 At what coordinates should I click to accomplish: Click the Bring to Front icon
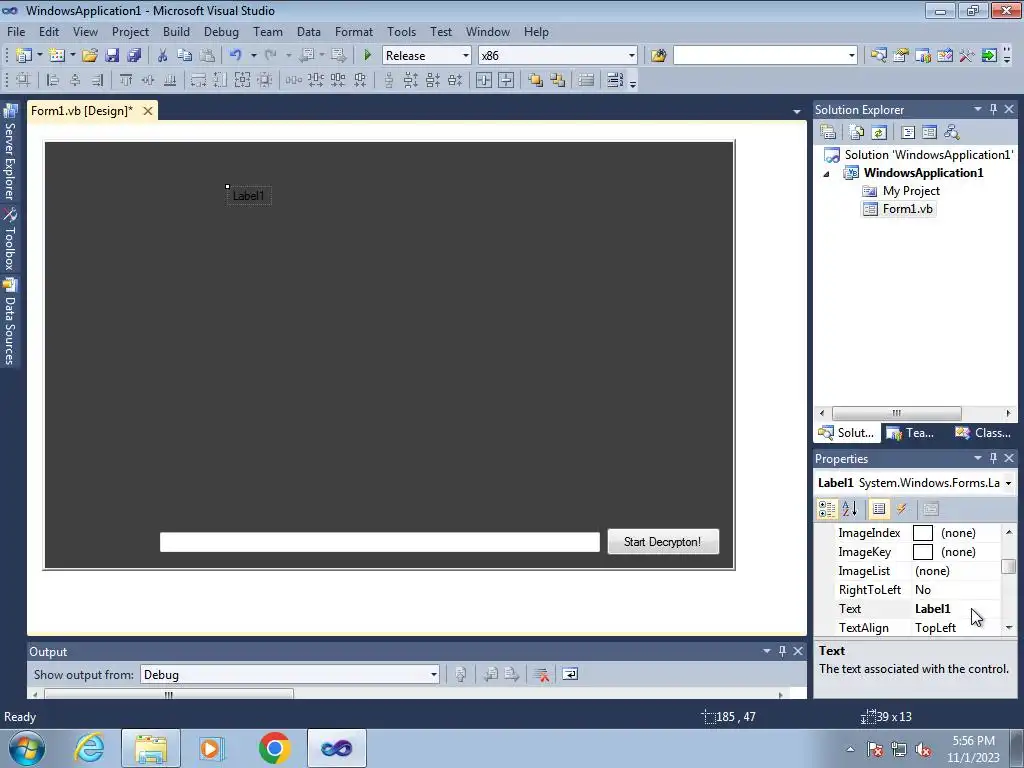click(x=536, y=80)
